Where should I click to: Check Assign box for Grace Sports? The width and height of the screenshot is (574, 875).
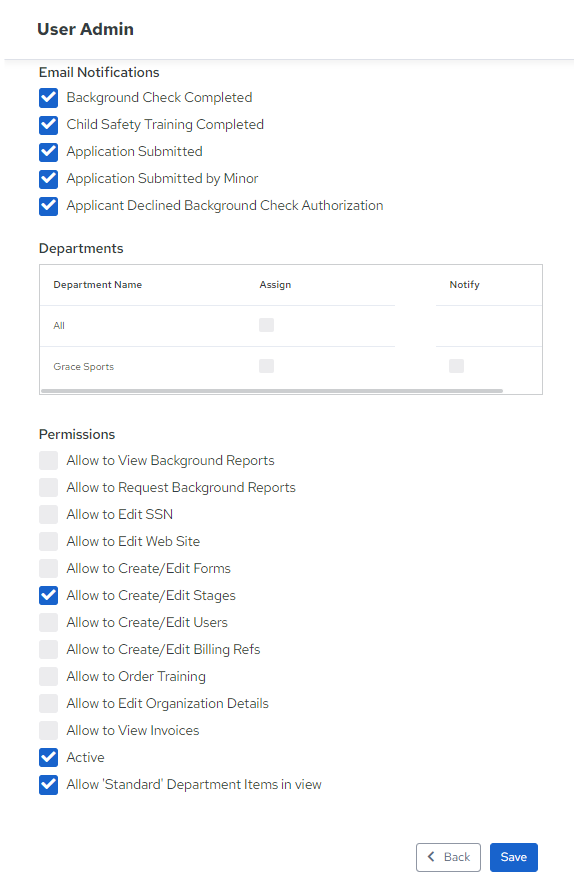click(267, 366)
